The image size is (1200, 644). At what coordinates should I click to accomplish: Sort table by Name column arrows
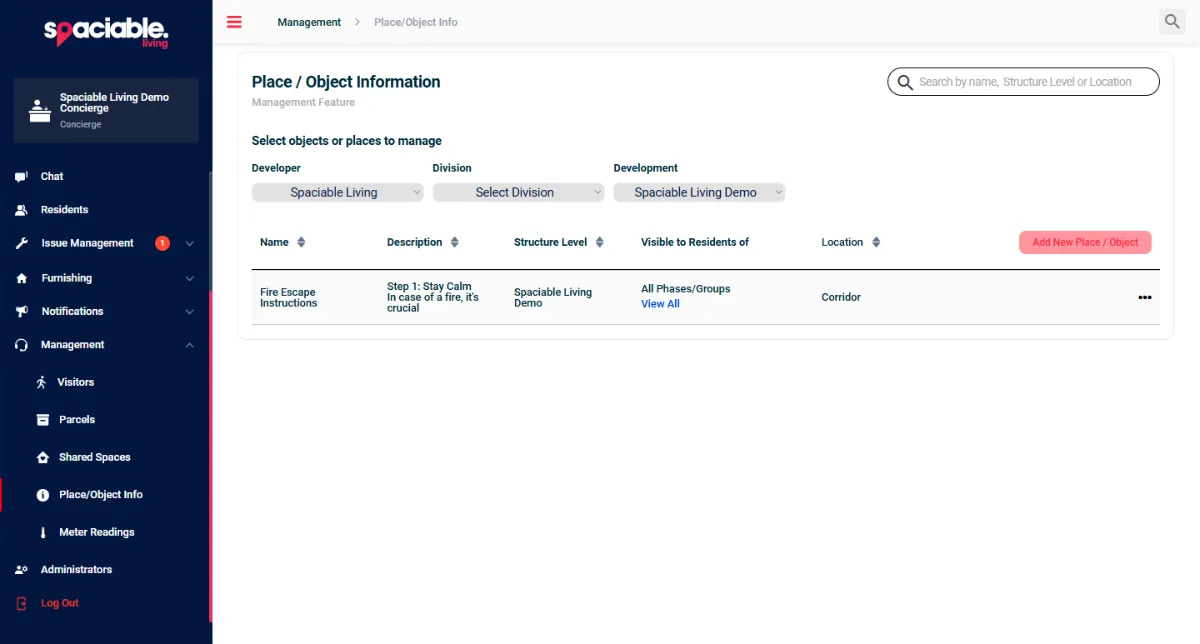301,242
